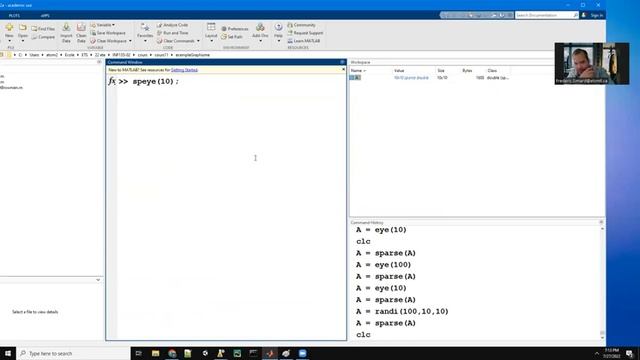
Task: Click the Layout icon
Action: tap(211, 27)
